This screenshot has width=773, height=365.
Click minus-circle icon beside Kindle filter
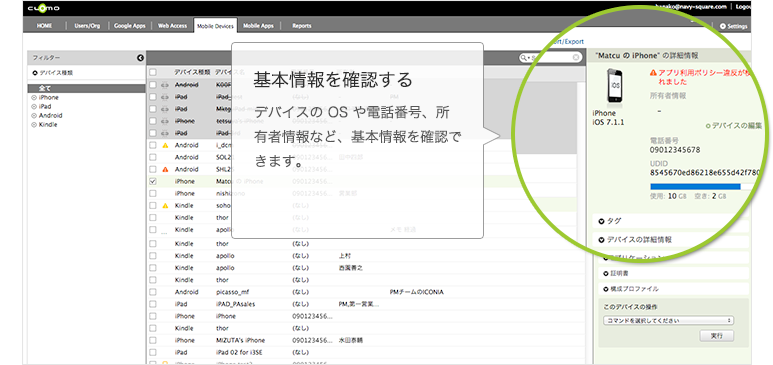click(x=34, y=125)
